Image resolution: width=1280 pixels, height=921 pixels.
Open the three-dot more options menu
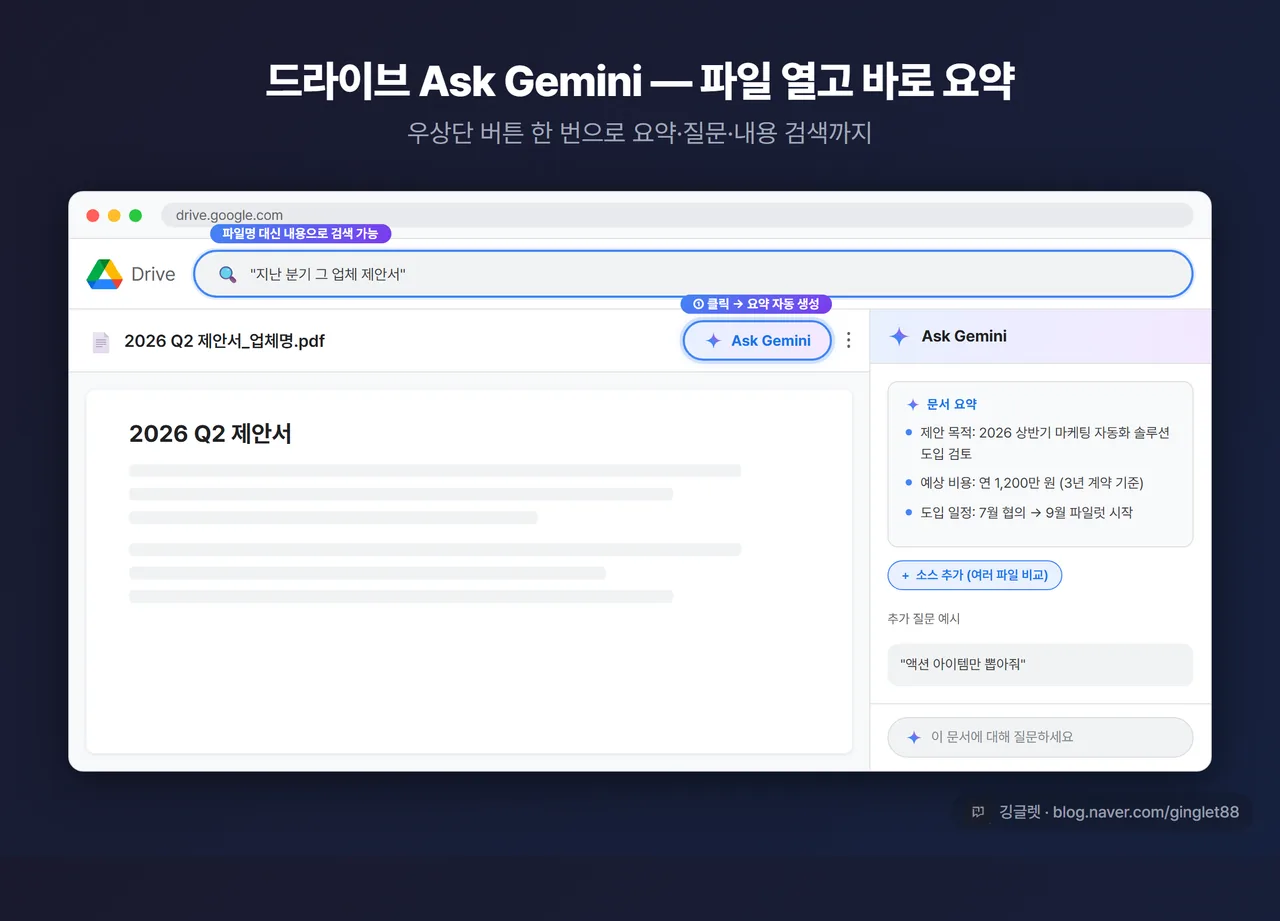848,340
